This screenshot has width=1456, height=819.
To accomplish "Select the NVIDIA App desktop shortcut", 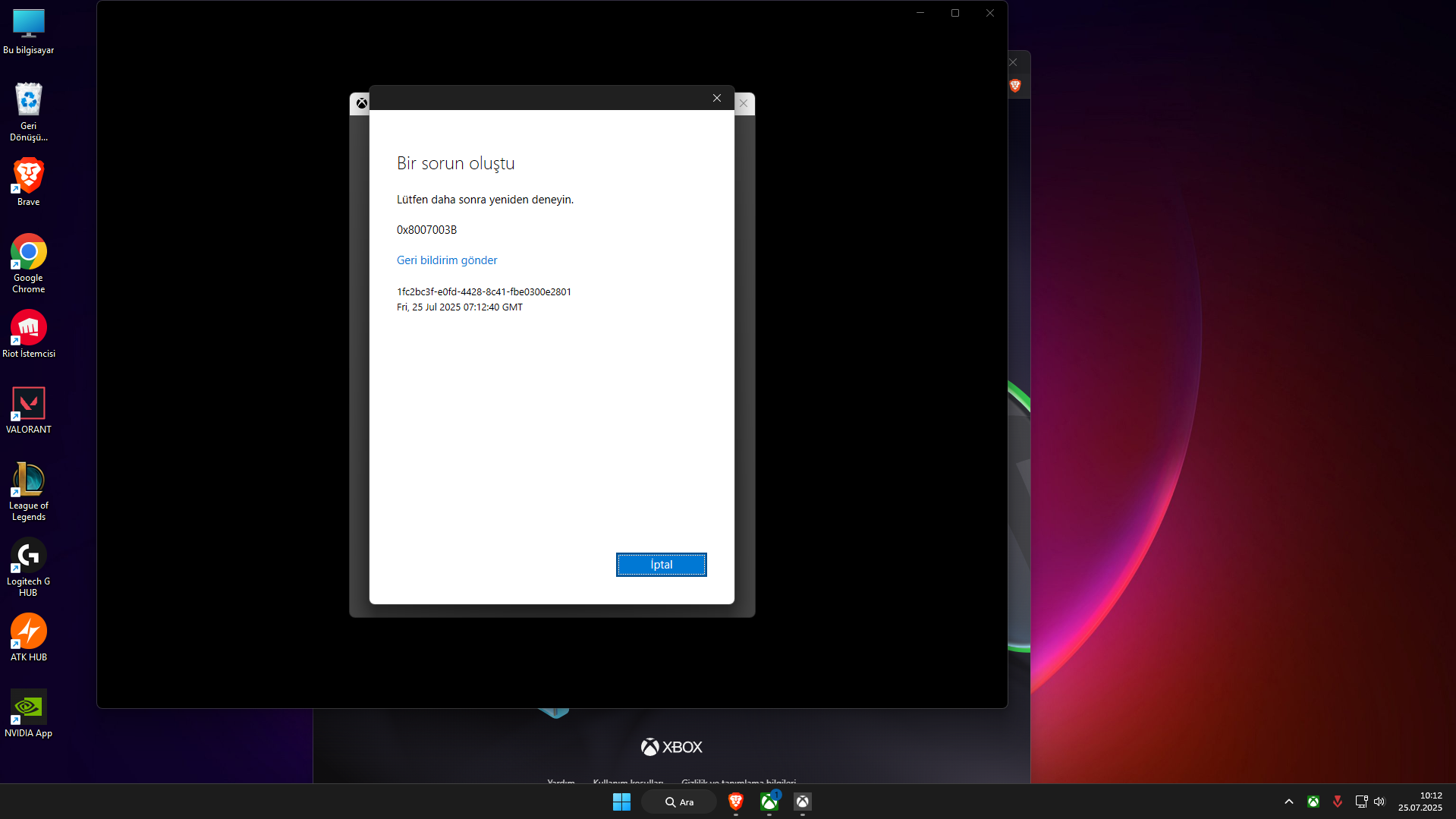I will point(29,713).
